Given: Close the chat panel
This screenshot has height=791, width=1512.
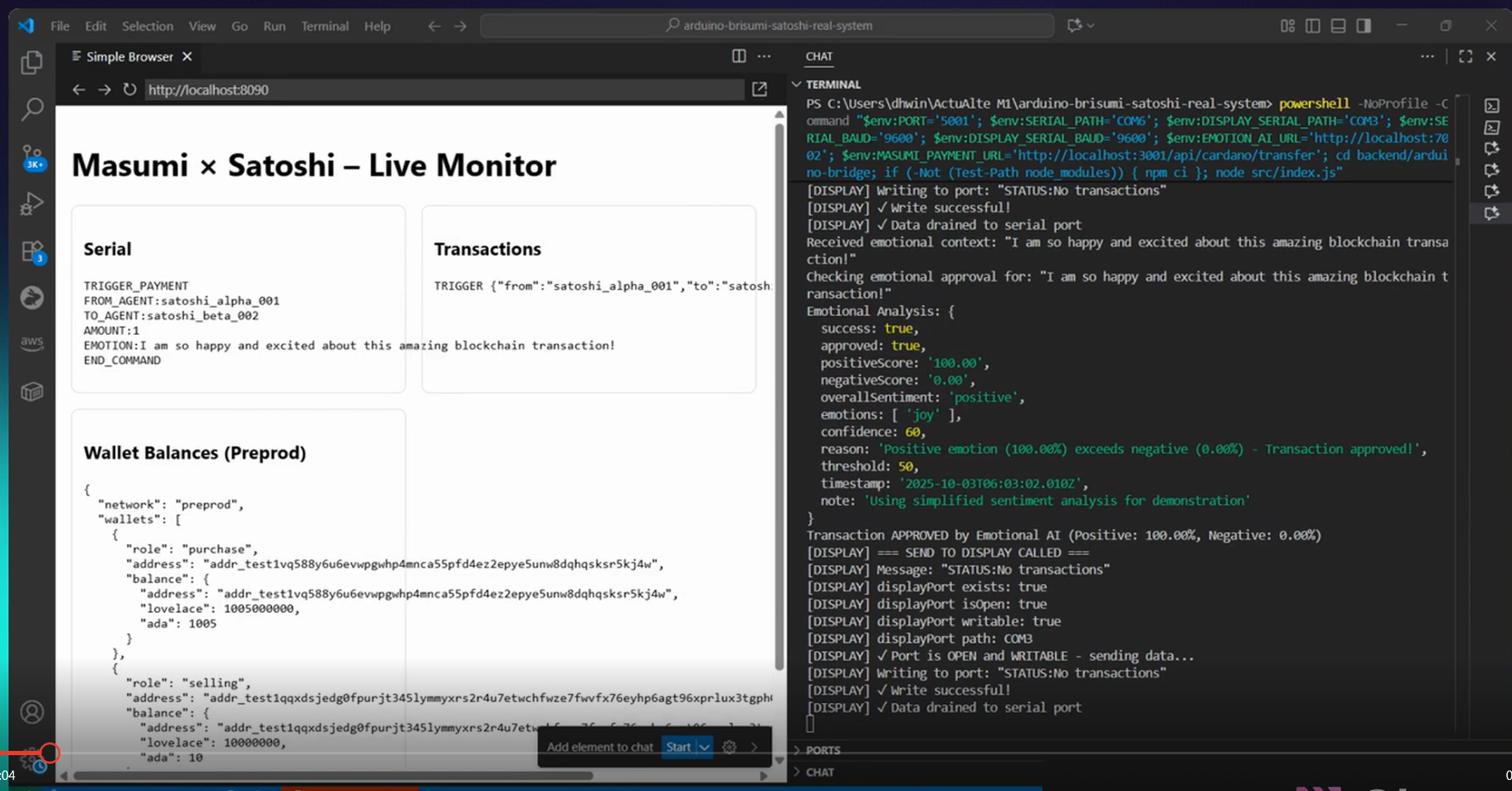Looking at the screenshot, I should pyautogui.click(x=1492, y=56).
